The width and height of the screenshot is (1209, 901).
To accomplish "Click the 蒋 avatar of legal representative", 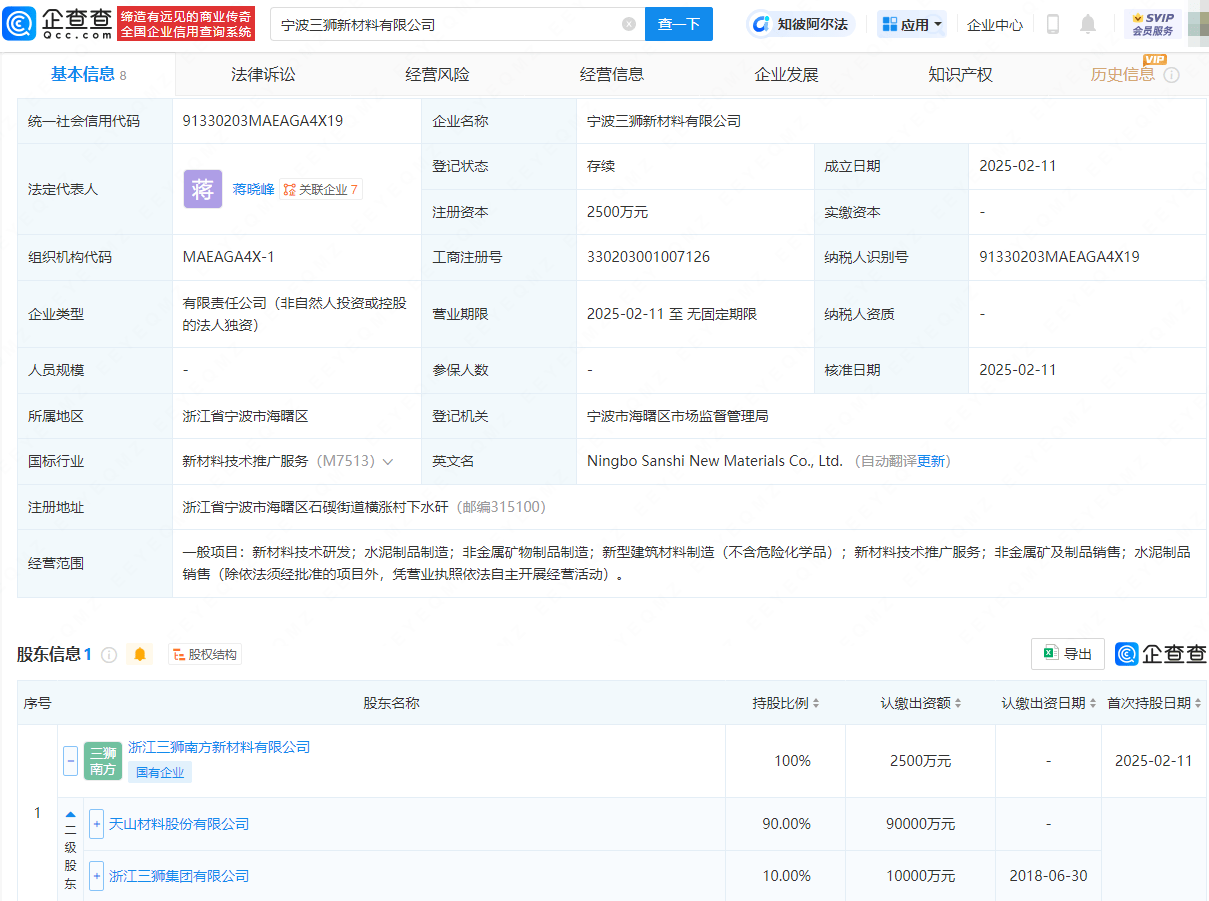I will (x=203, y=189).
